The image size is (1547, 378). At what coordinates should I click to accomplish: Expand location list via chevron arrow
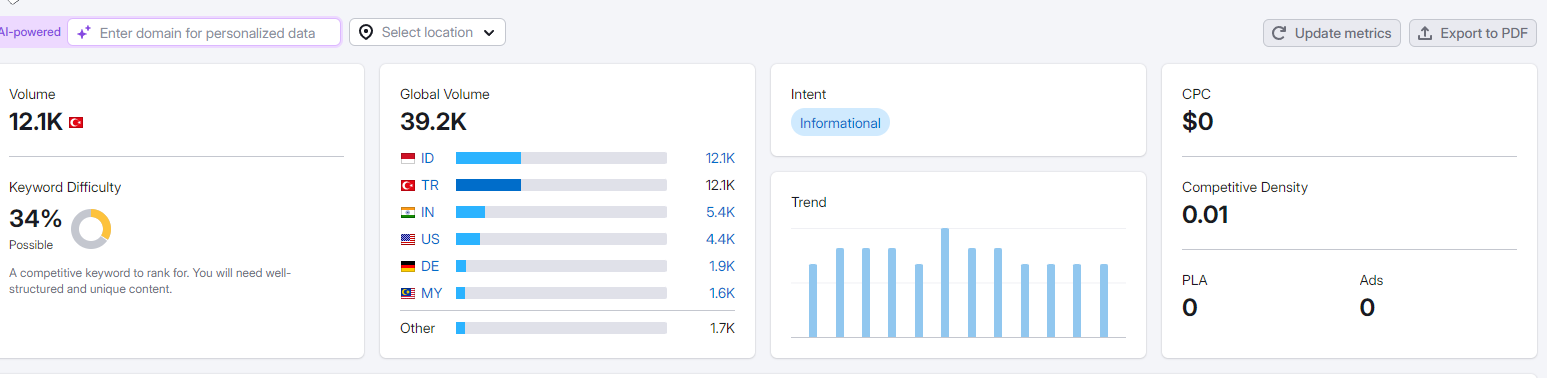(x=489, y=33)
